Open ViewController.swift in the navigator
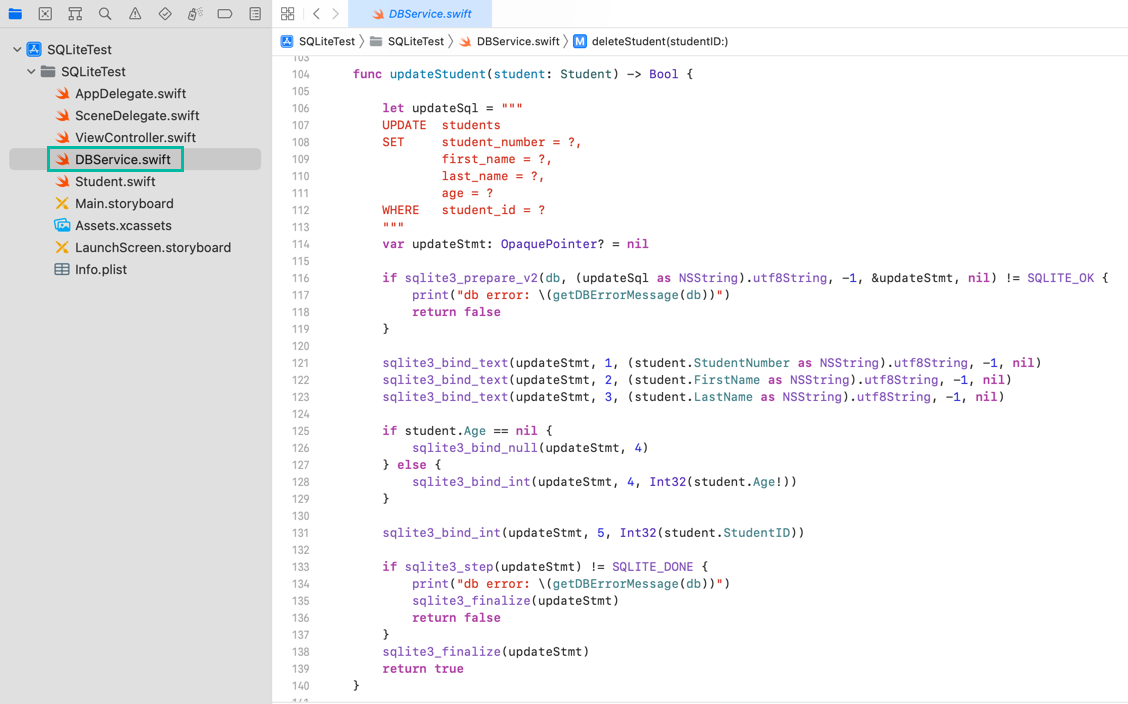1128x704 pixels. pos(135,137)
